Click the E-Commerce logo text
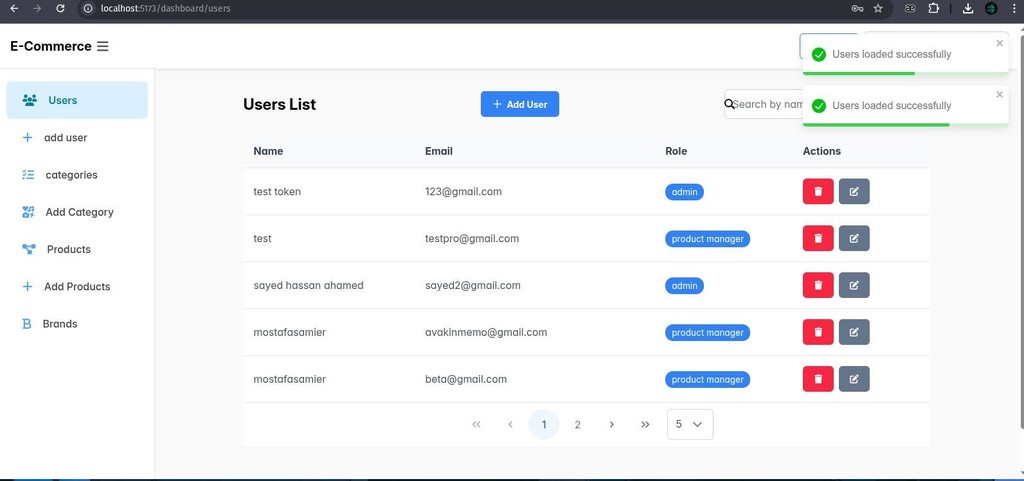 click(x=51, y=46)
